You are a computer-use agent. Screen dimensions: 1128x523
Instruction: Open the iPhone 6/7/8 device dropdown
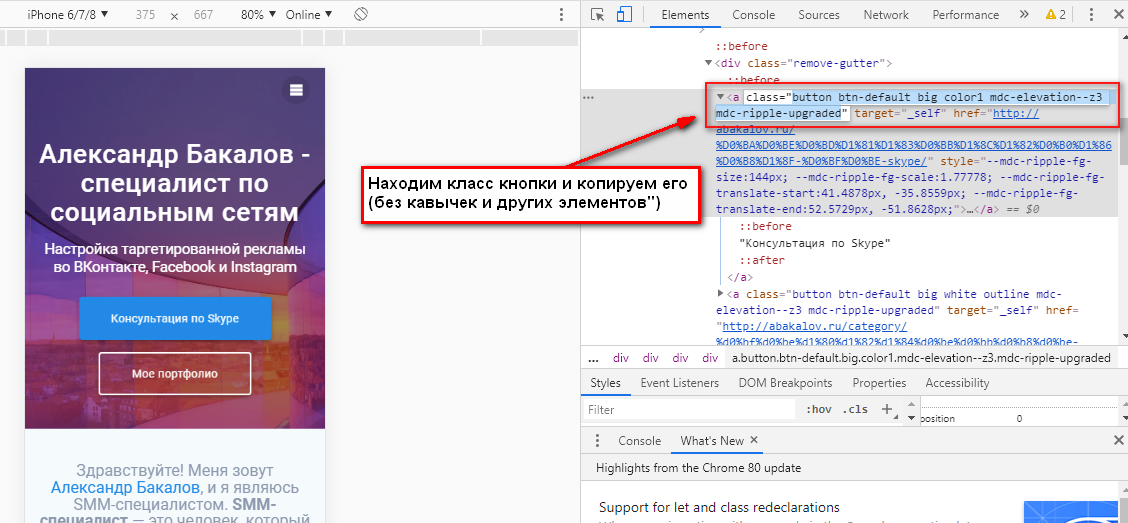68,14
